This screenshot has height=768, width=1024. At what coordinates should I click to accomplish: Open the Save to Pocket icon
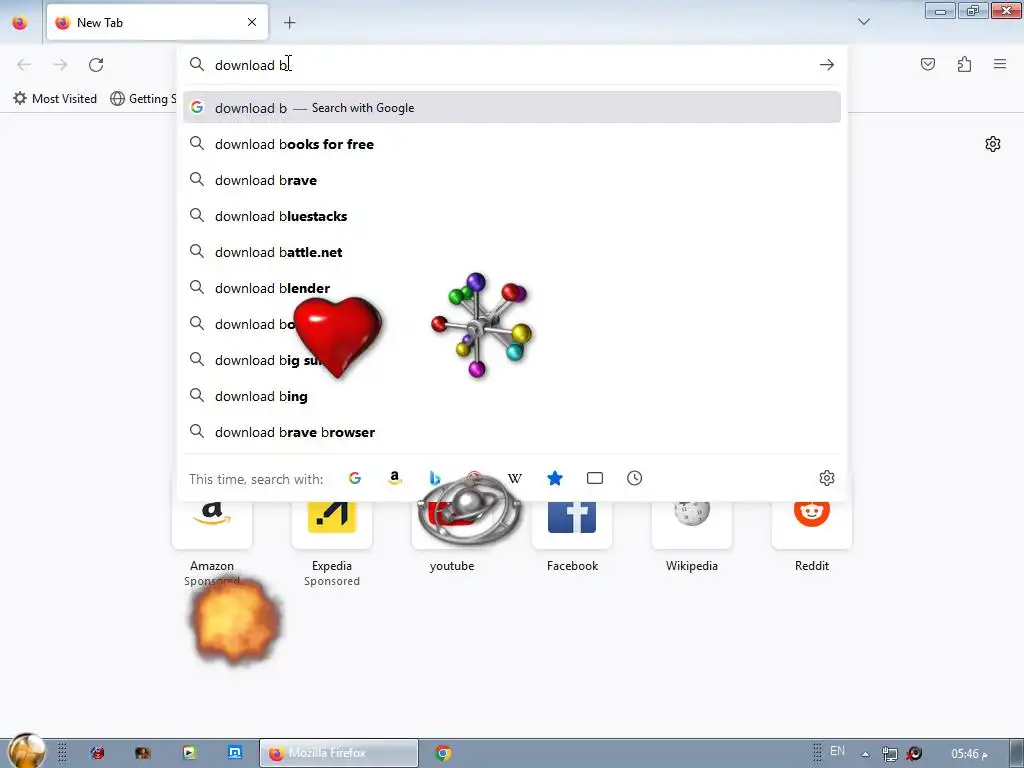click(927, 64)
